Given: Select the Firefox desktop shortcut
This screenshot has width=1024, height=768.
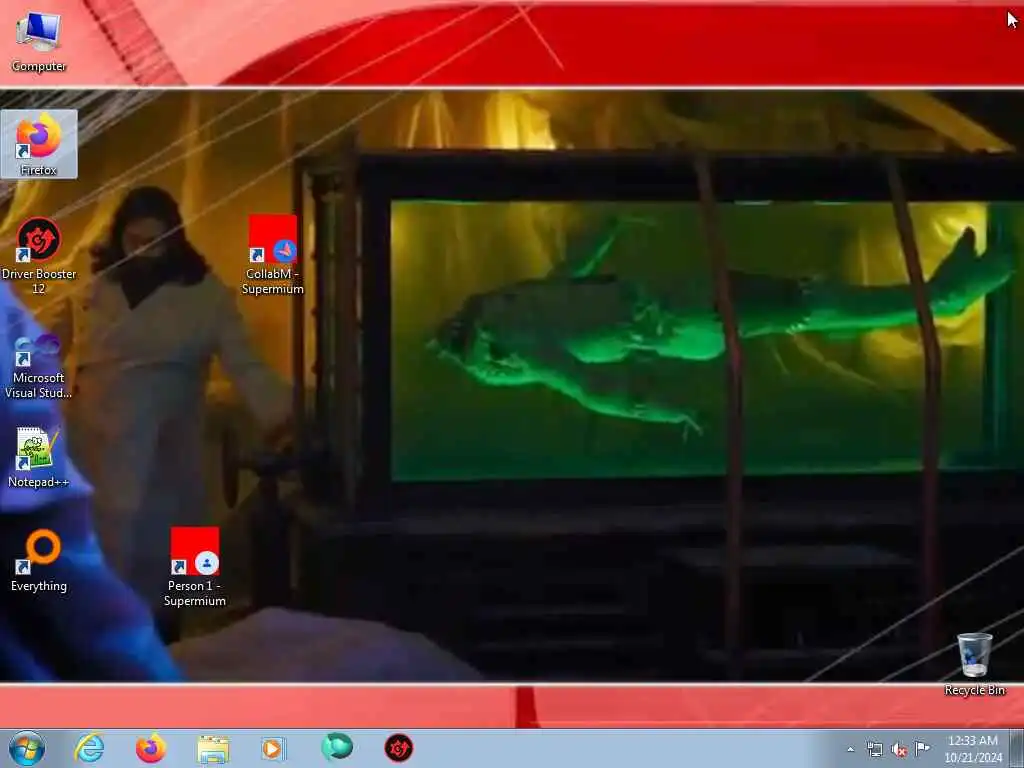Looking at the screenshot, I should click(x=39, y=144).
